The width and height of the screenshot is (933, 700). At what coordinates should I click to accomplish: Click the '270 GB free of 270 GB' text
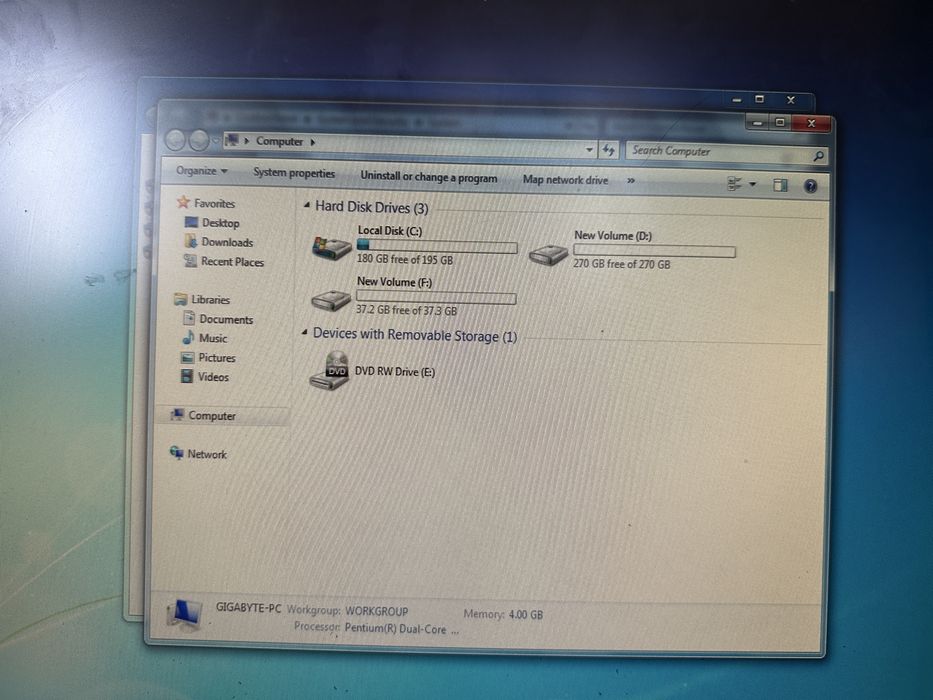click(x=621, y=264)
